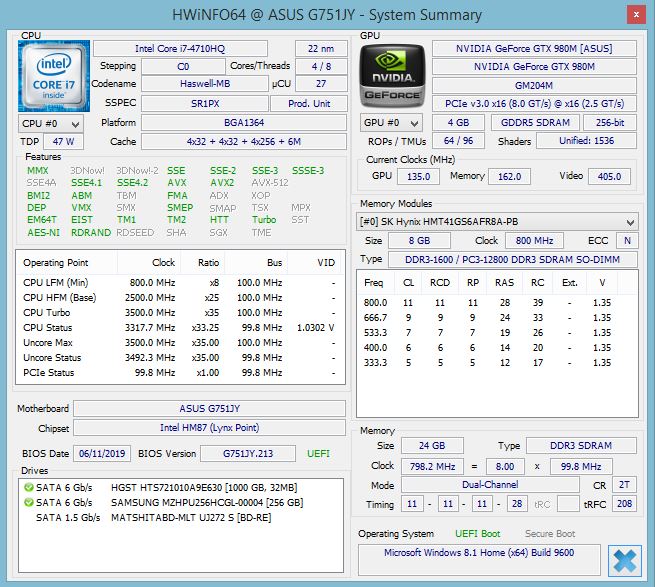Select the CPU LFM (Min) row
The image size is (655, 587).
click(180, 283)
